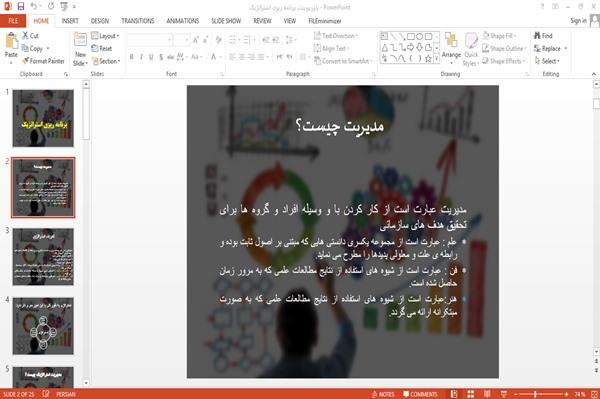Viewport: 600px width, 399px height.
Task: Open the Align Text dropdown
Action: (x=331, y=49)
